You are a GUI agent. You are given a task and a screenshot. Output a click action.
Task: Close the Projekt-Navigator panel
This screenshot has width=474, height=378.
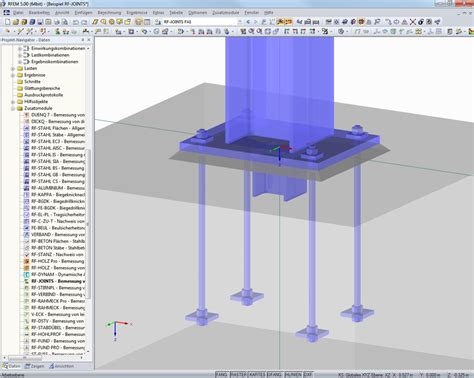[89, 40]
